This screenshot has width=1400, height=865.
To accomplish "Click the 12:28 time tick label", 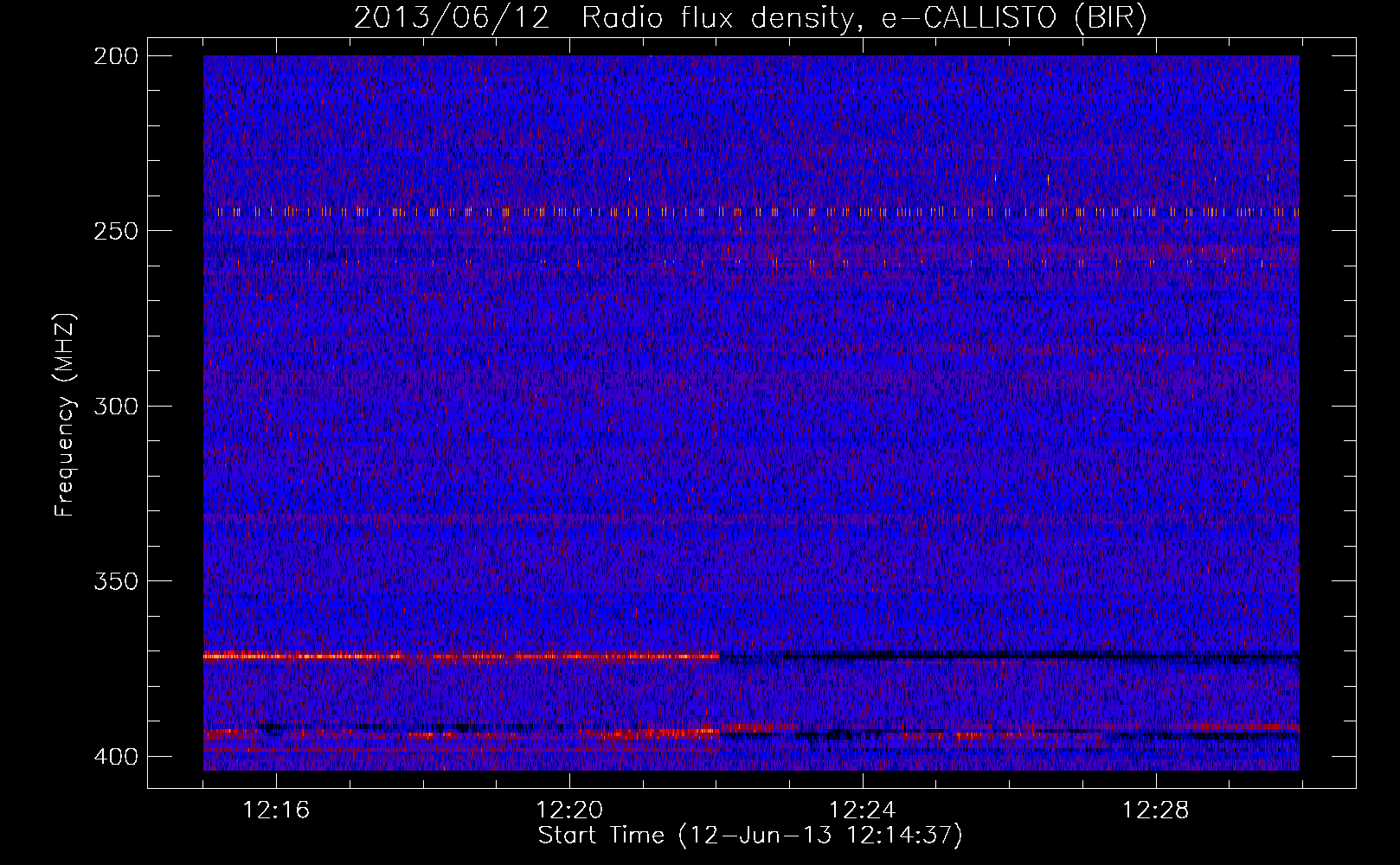I will (1156, 811).
